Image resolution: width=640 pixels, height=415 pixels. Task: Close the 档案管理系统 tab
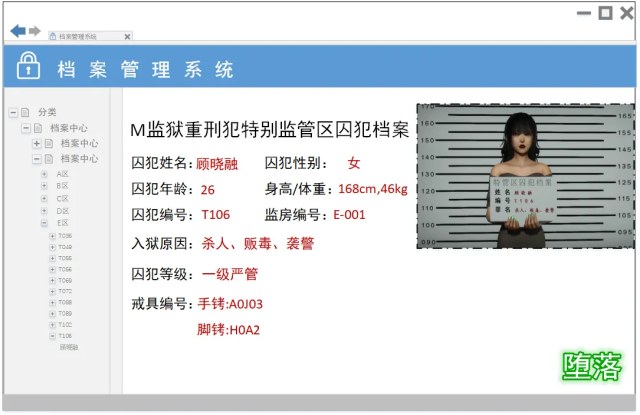[x=127, y=36]
